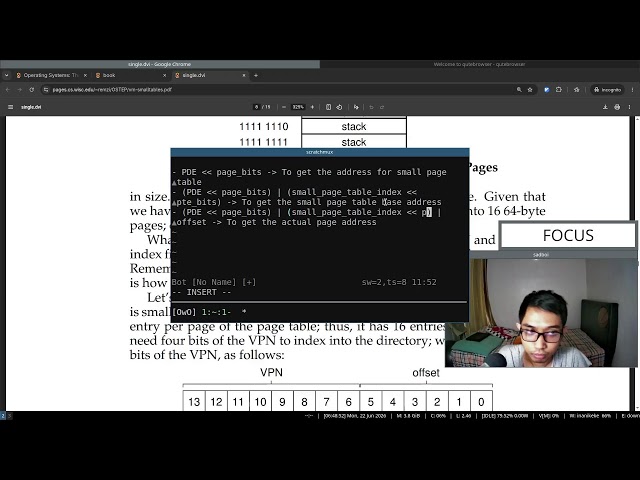640x480 pixels.
Task: Open a new Chrome tab
Action: point(256,75)
